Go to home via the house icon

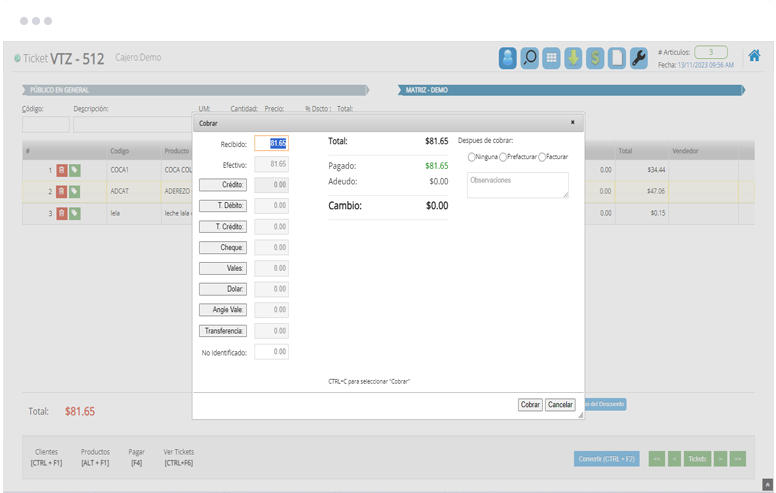[754, 55]
